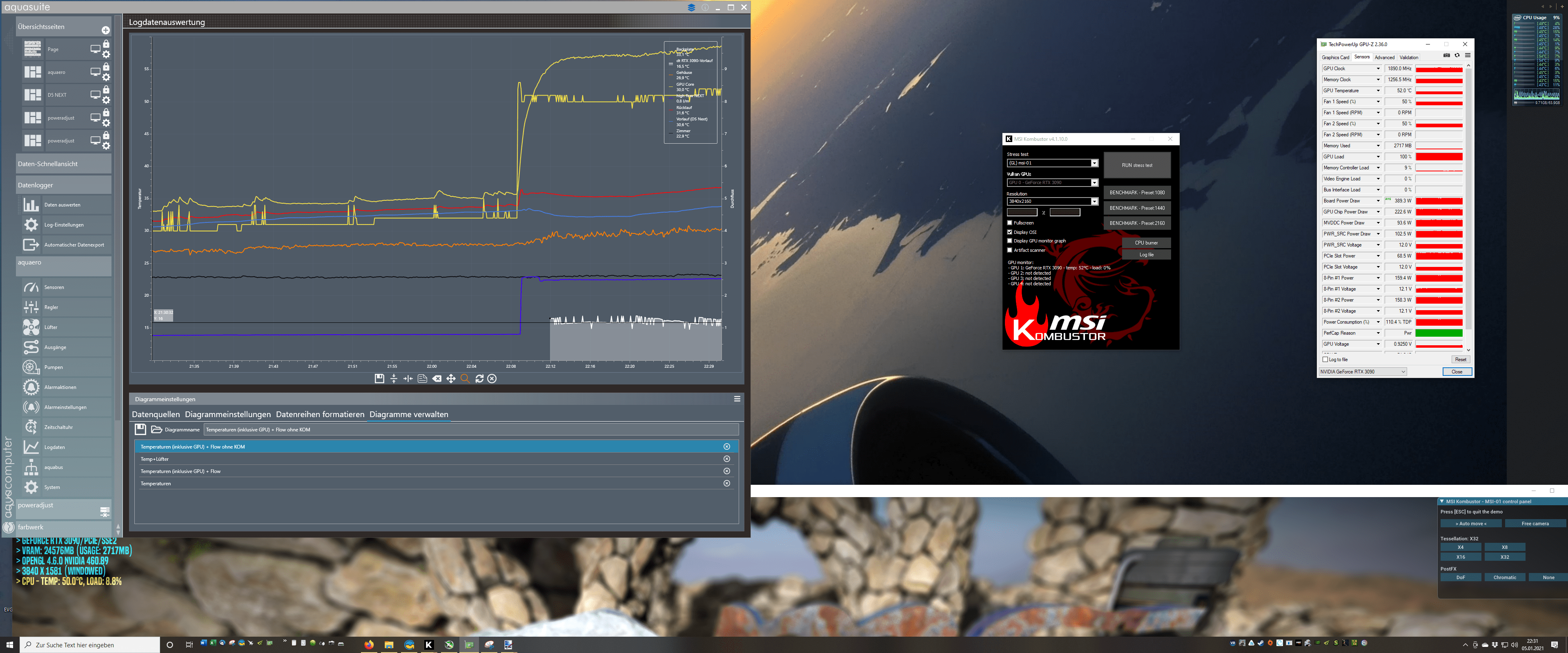Switch to Datenquellen tab
Screen dimensions: 1568x653
point(156,414)
